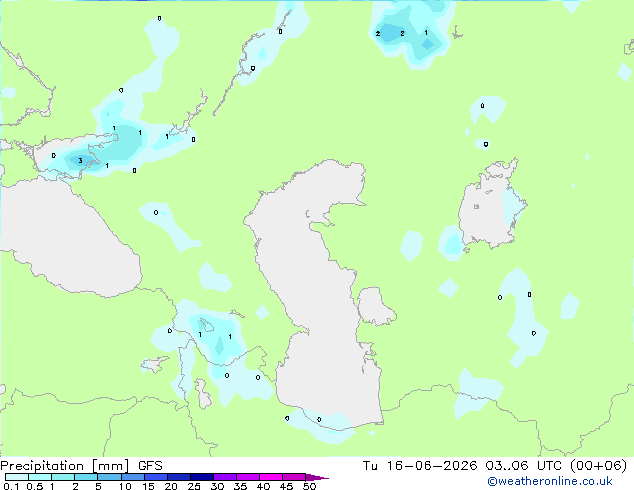Select the 30–35 mm purple legend swatch

[224, 477]
